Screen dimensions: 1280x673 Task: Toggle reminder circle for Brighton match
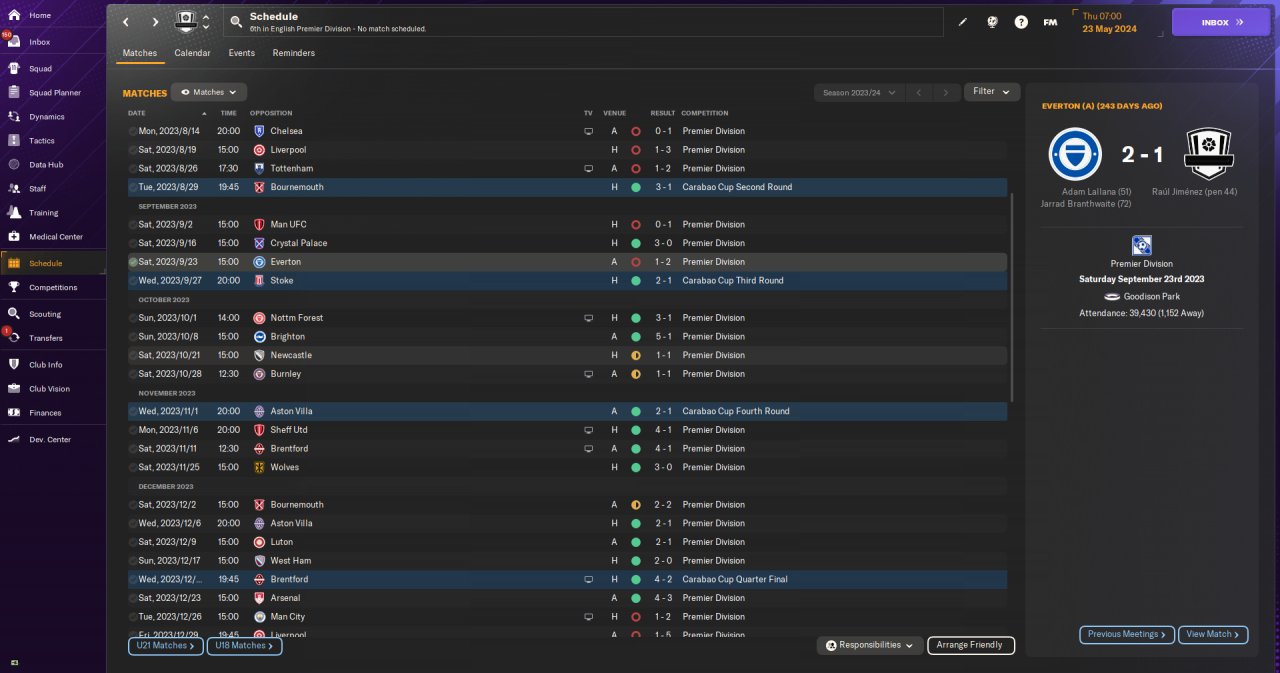tap(133, 337)
